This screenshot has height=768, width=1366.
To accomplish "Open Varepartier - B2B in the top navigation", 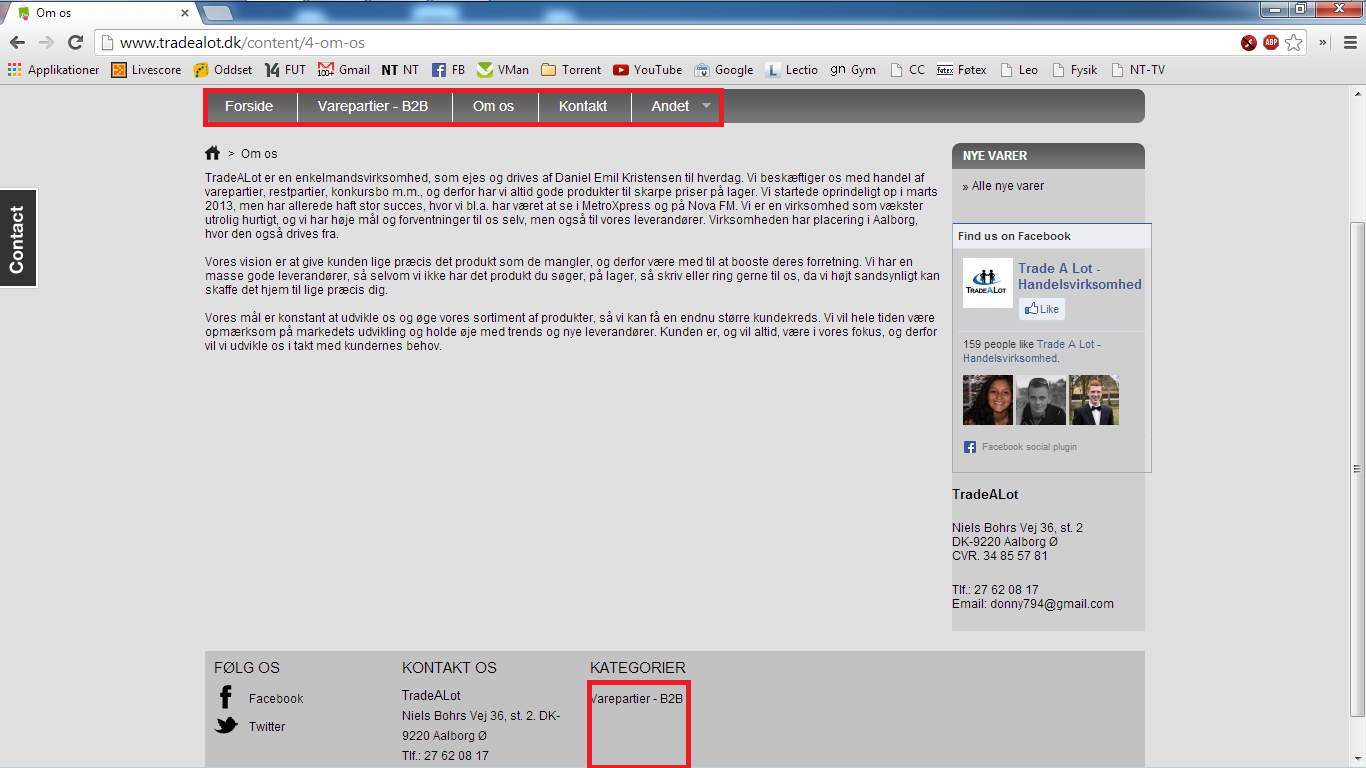I will [x=373, y=106].
